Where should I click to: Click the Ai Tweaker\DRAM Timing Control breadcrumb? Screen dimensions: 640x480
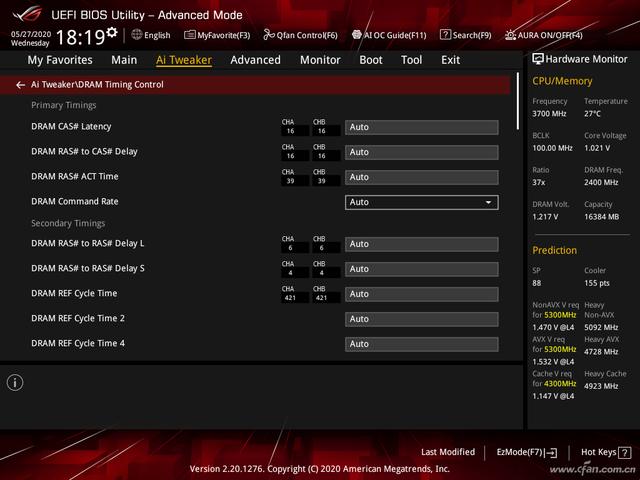[x=97, y=84]
